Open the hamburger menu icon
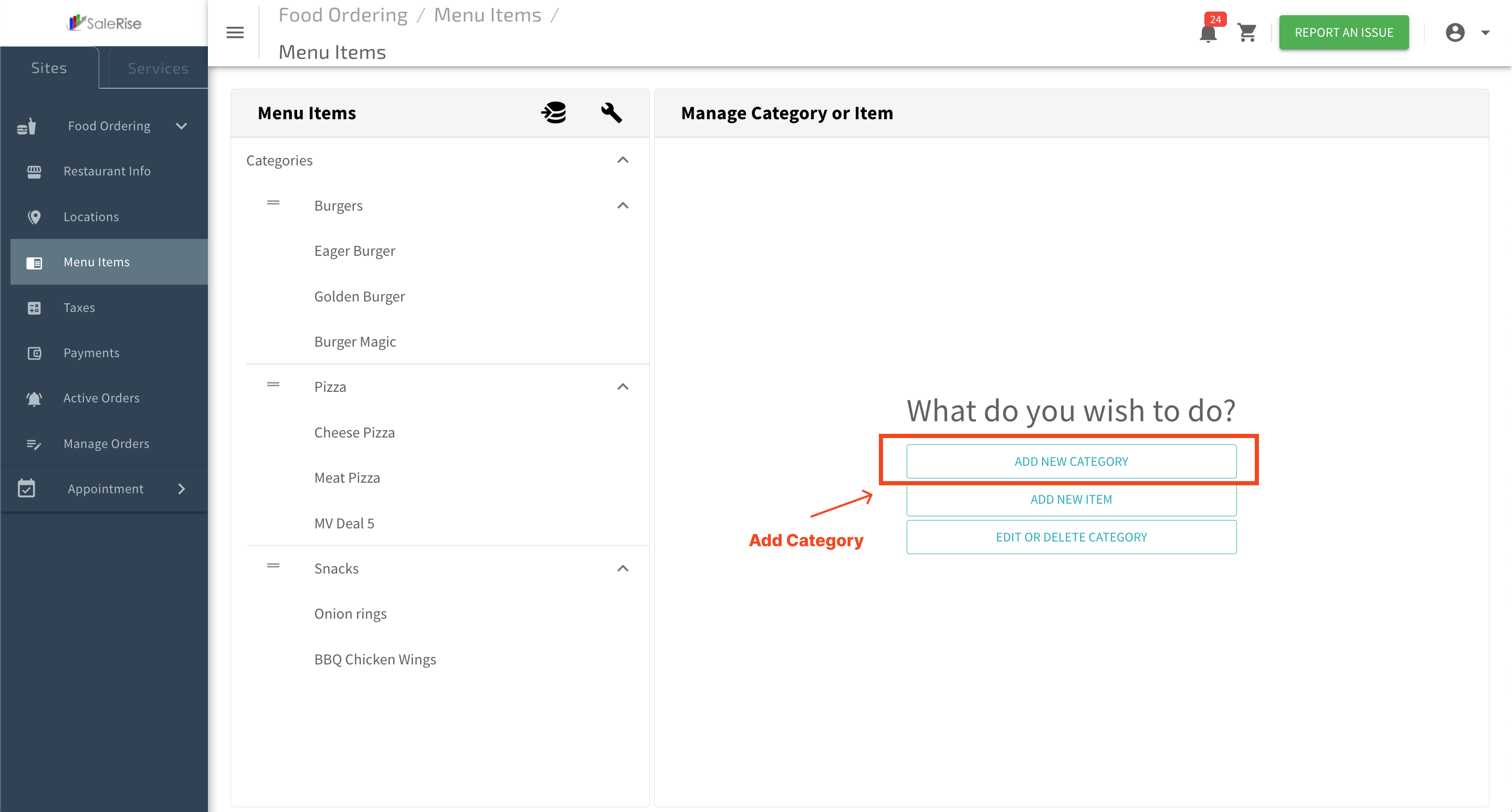 click(x=235, y=32)
